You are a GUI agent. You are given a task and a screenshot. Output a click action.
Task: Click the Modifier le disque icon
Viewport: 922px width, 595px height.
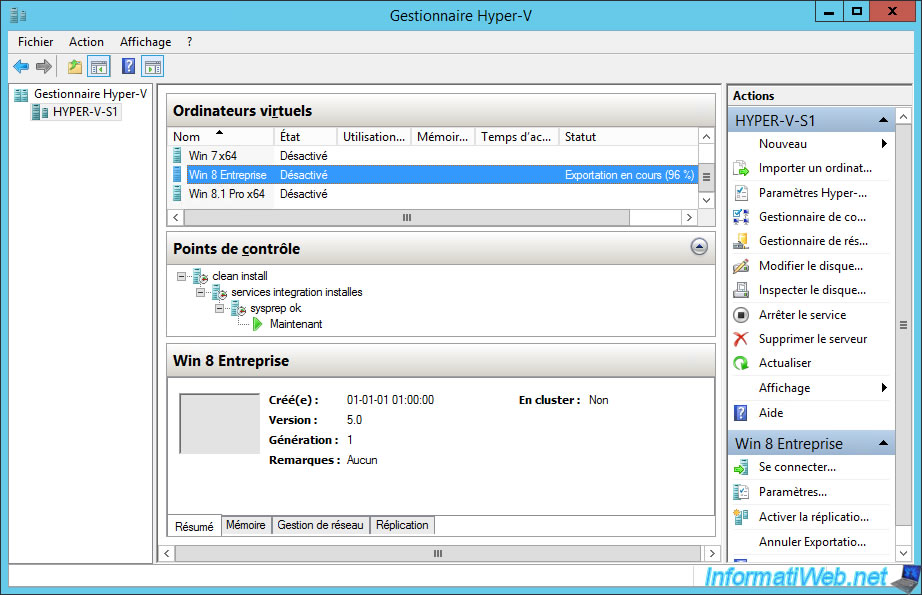tap(741, 266)
